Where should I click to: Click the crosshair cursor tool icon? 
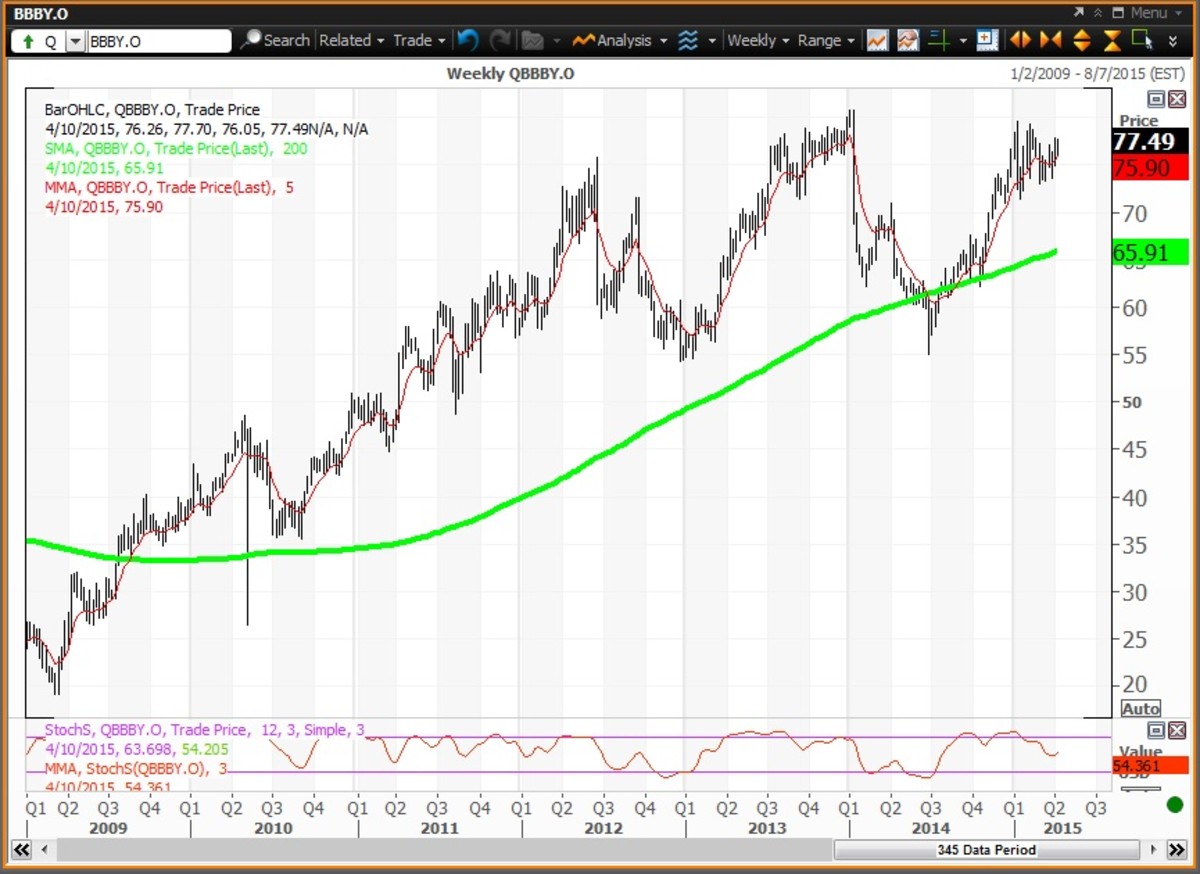[937, 41]
